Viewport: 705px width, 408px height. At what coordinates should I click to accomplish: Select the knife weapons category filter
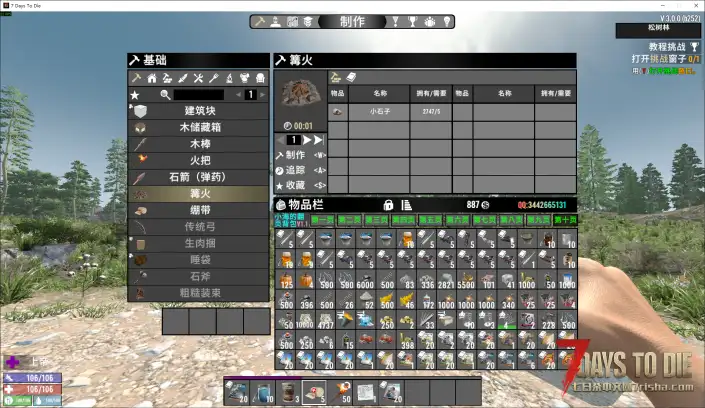click(x=183, y=78)
